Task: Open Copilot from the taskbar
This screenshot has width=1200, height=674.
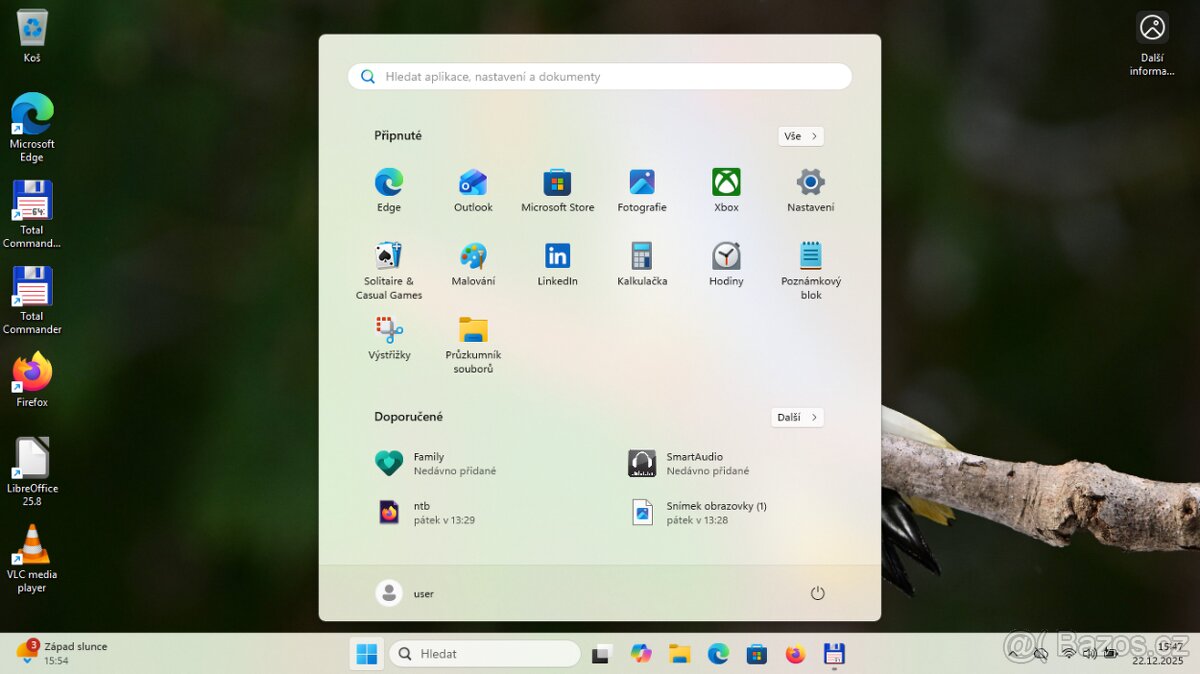Action: click(x=641, y=653)
